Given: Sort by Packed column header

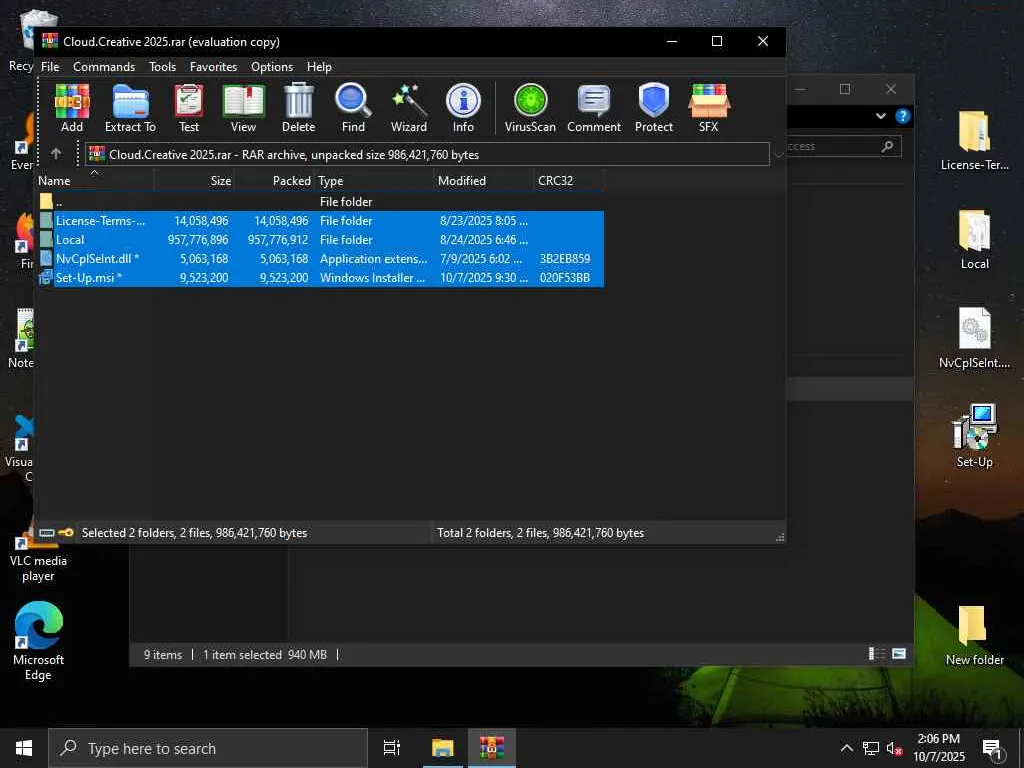Looking at the screenshot, I should [x=274, y=181].
